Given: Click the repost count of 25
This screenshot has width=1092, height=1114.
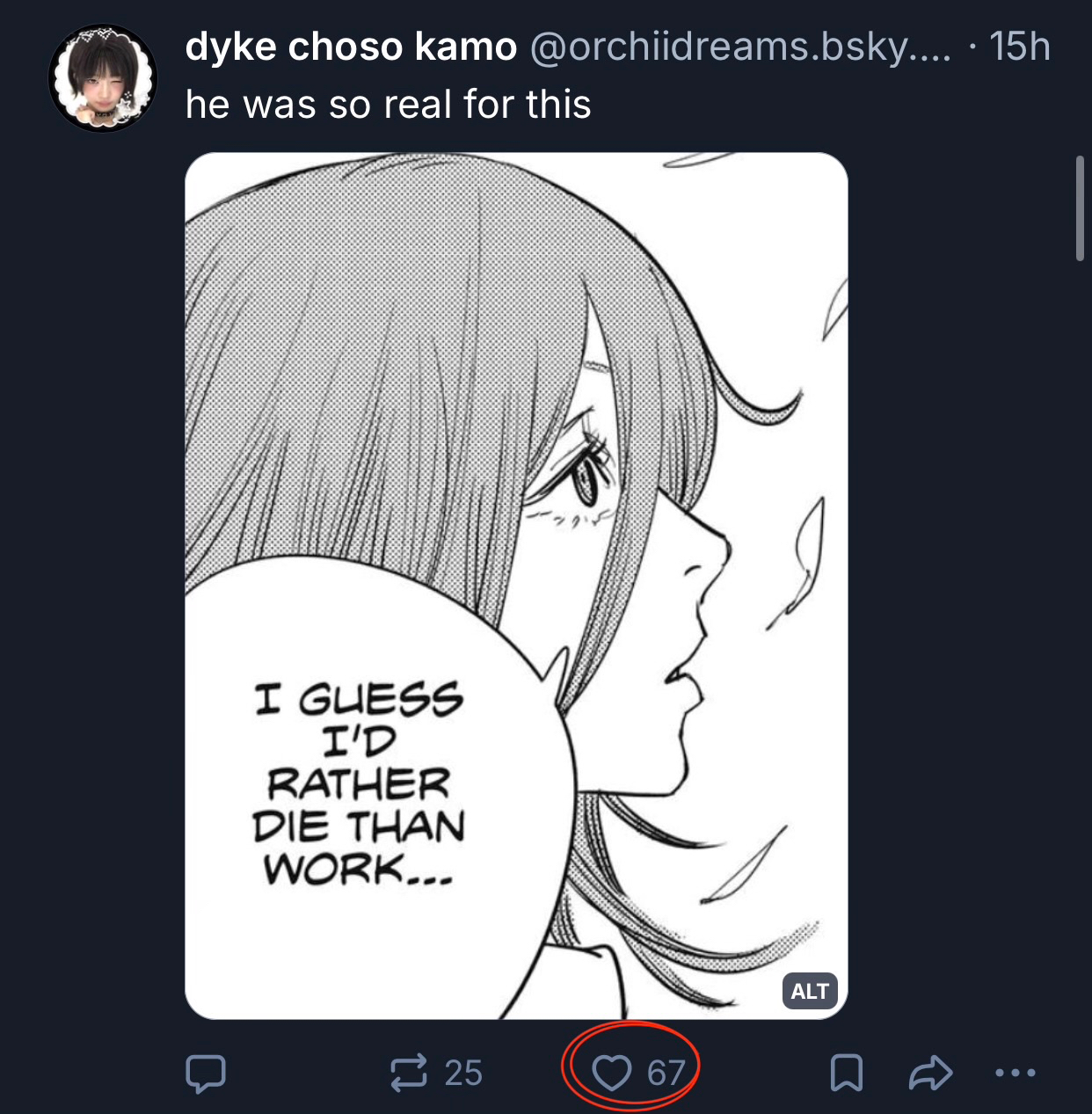Looking at the screenshot, I should [x=463, y=1074].
